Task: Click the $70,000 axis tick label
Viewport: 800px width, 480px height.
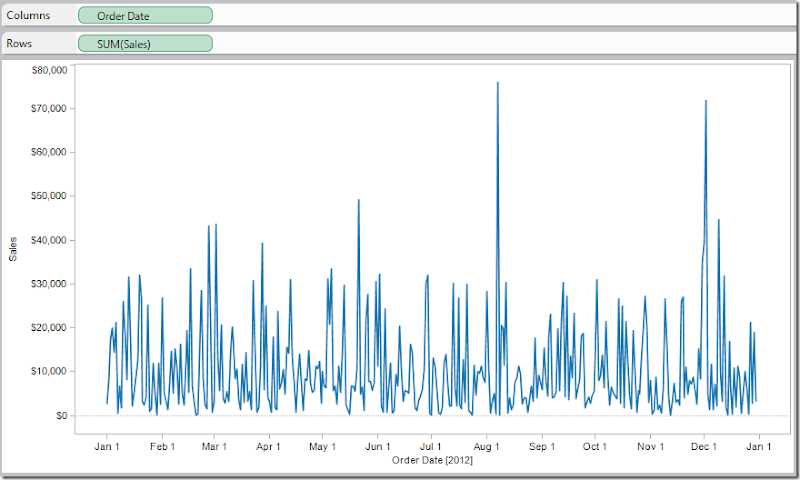Action: pyautogui.click(x=49, y=108)
